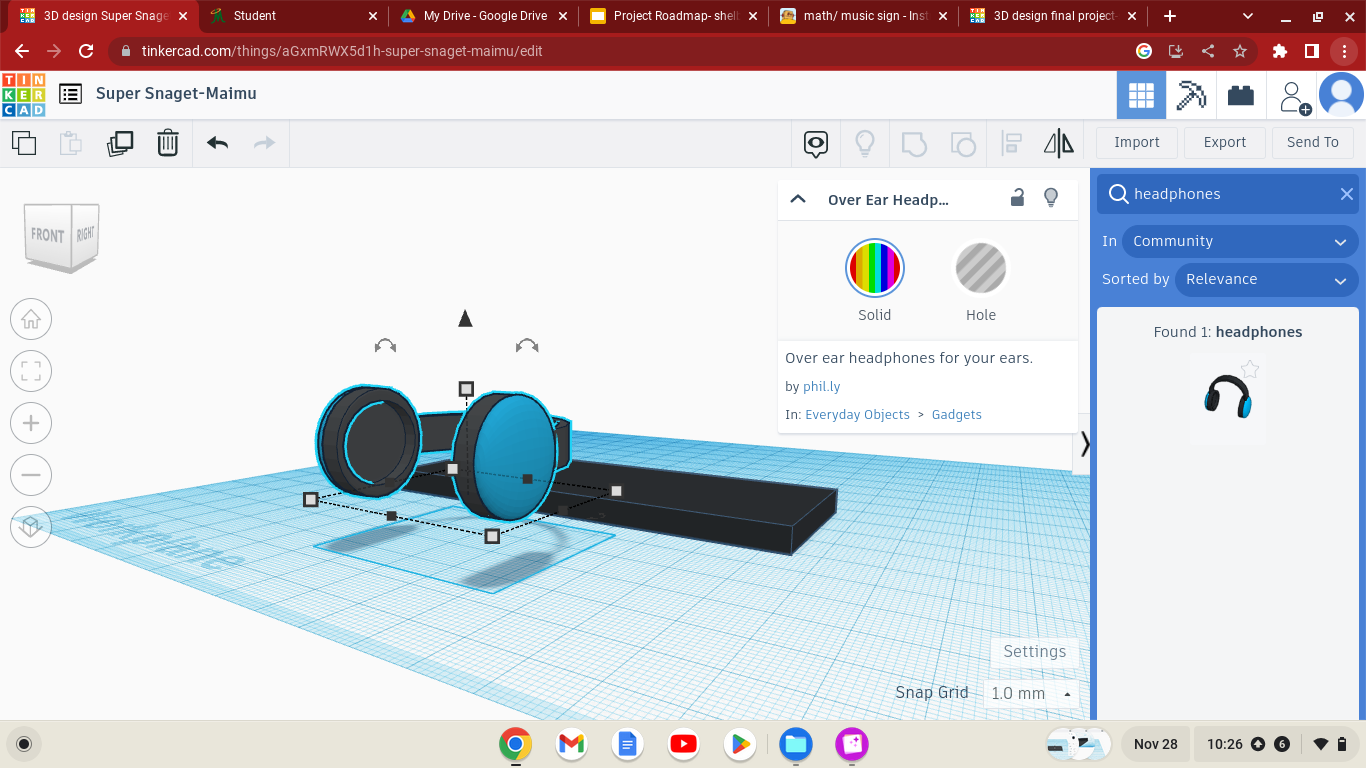
Task: Delete the selection using the trash icon
Action: 167,143
